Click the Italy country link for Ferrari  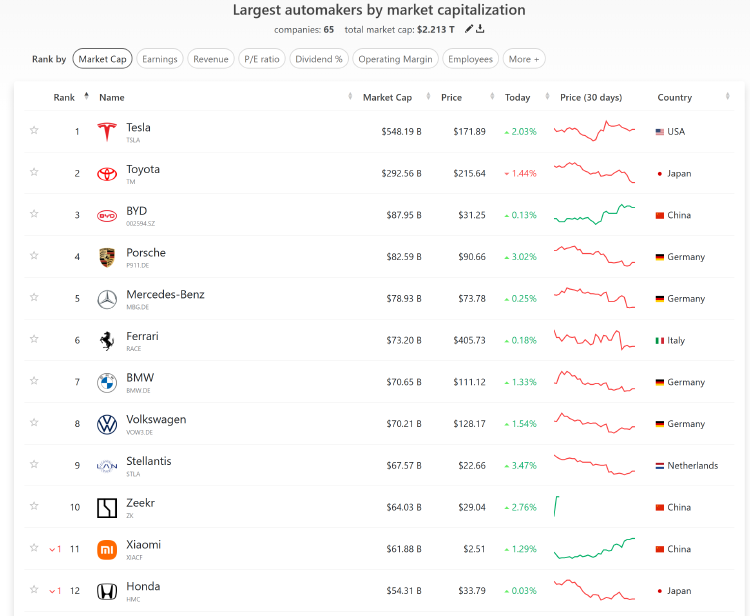670,341
